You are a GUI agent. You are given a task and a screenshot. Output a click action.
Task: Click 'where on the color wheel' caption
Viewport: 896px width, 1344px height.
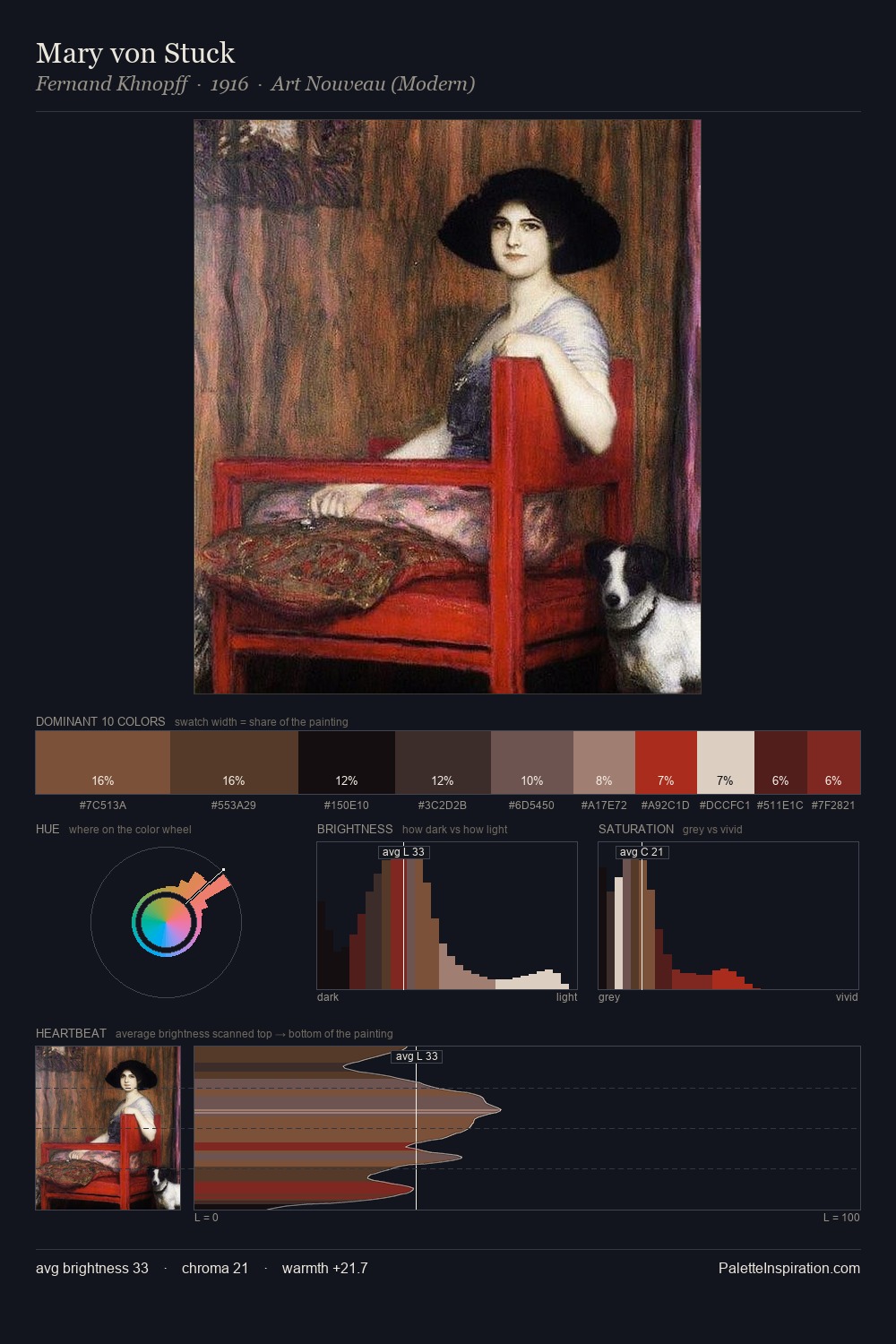[x=130, y=829]
